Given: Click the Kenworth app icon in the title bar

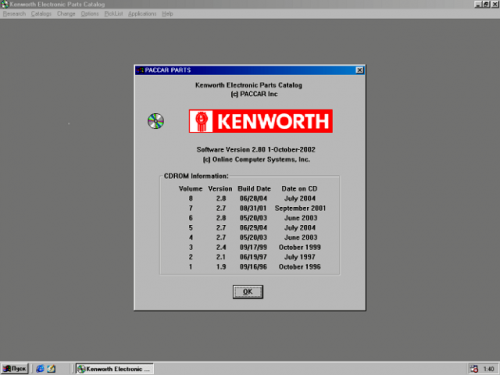Looking at the screenshot, I should (5, 4).
